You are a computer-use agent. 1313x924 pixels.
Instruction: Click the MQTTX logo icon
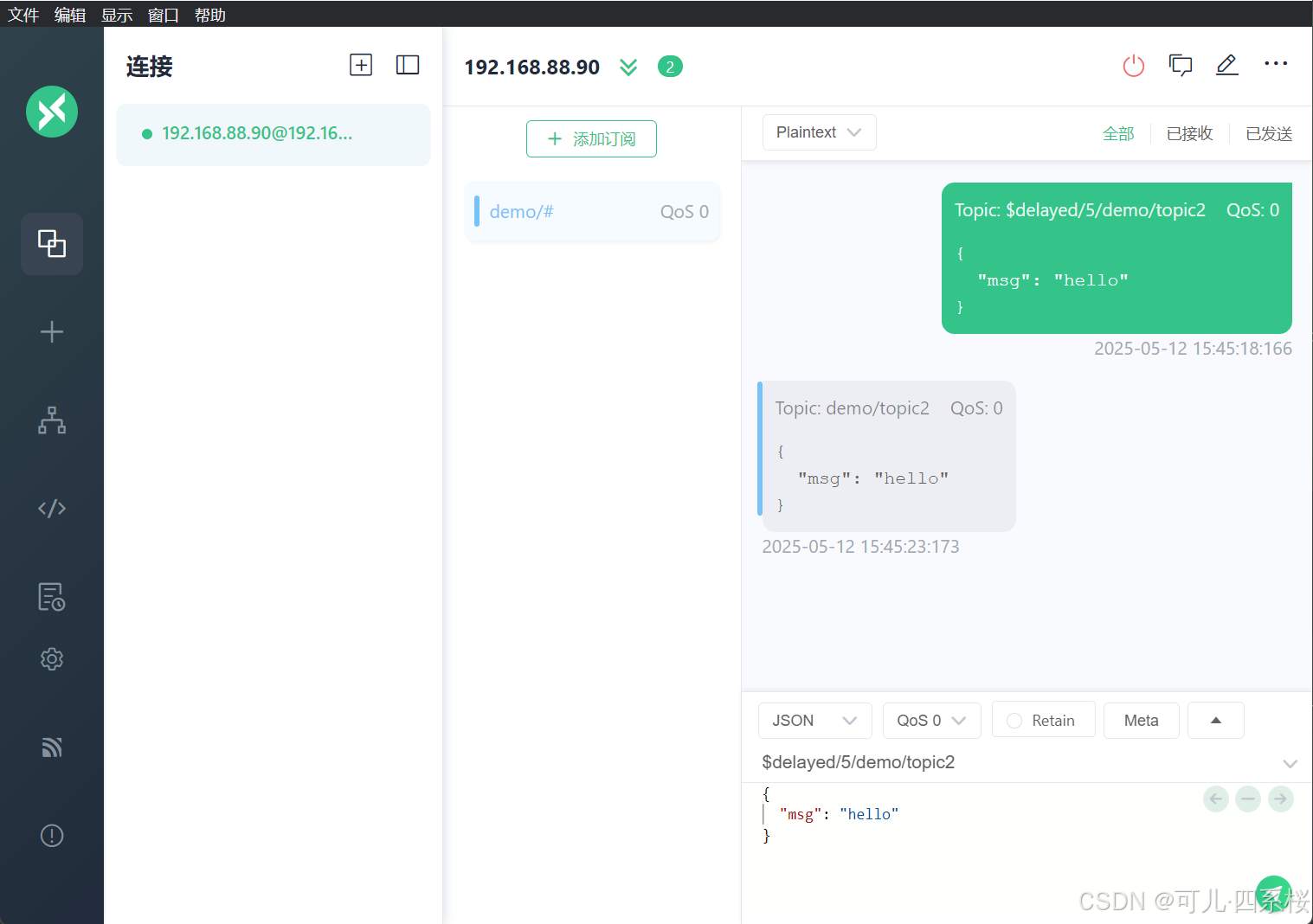52,112
